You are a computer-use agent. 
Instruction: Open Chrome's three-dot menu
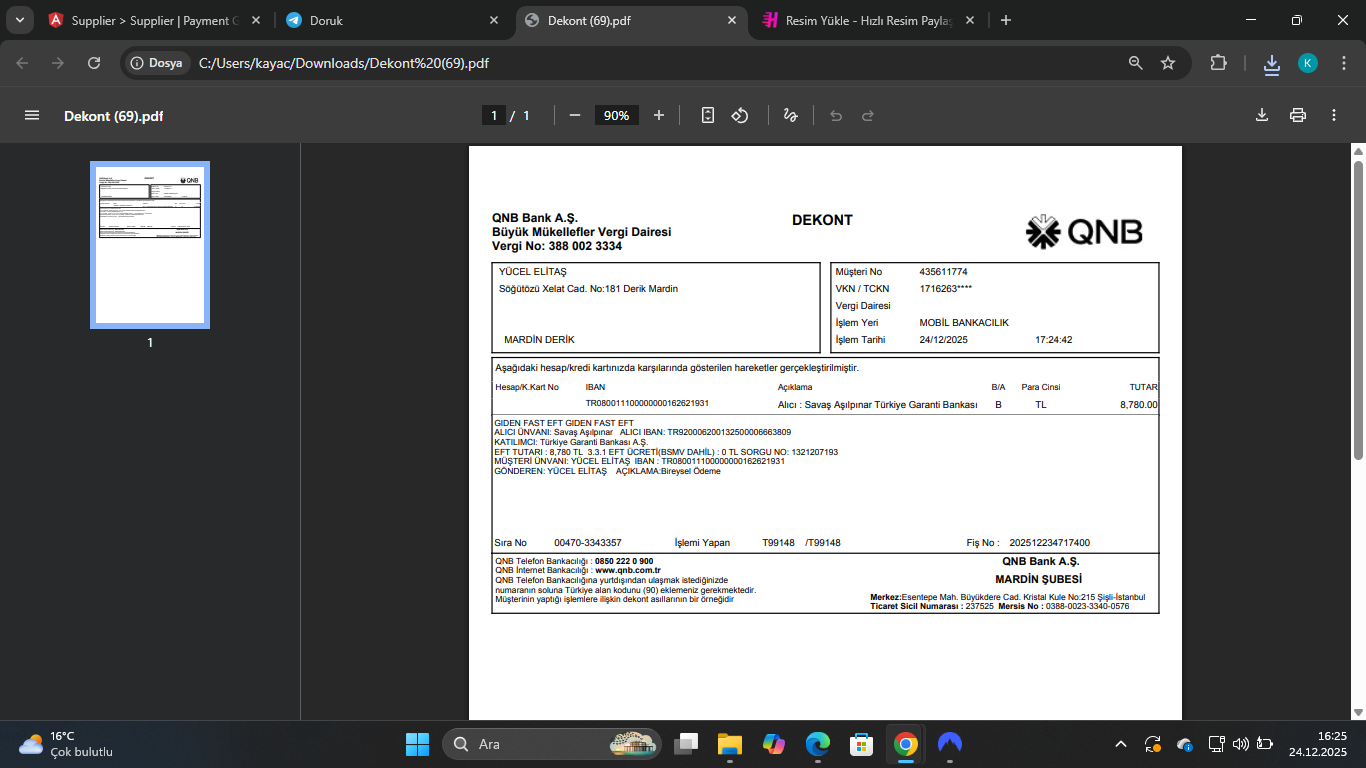1342,63
